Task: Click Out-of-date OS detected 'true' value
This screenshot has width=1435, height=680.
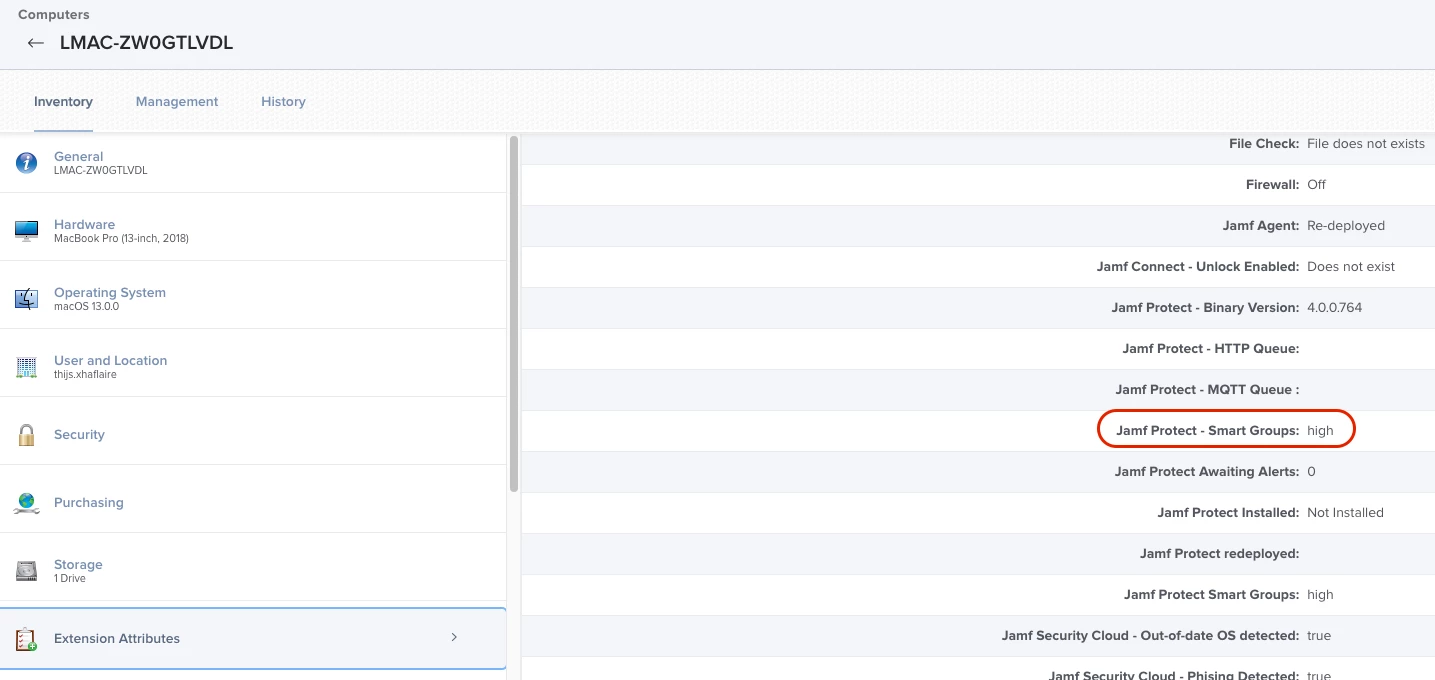Action: [x=1319, y=636]
